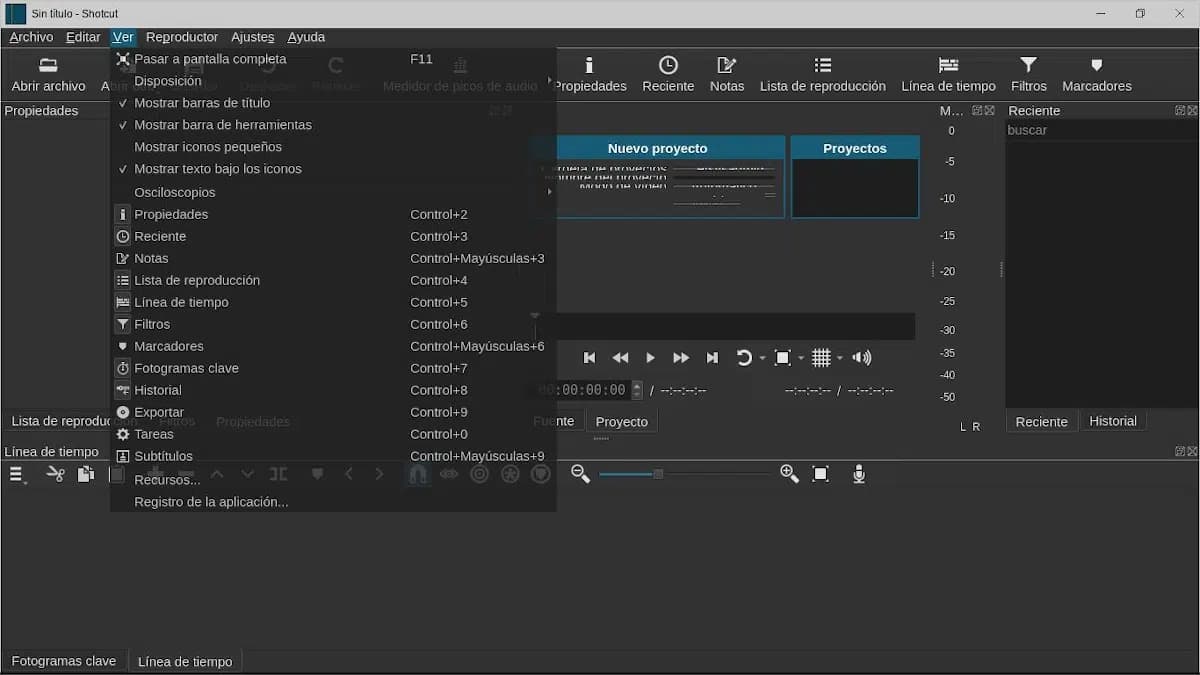Select Historial in the Ver menu

coord(333,390)
